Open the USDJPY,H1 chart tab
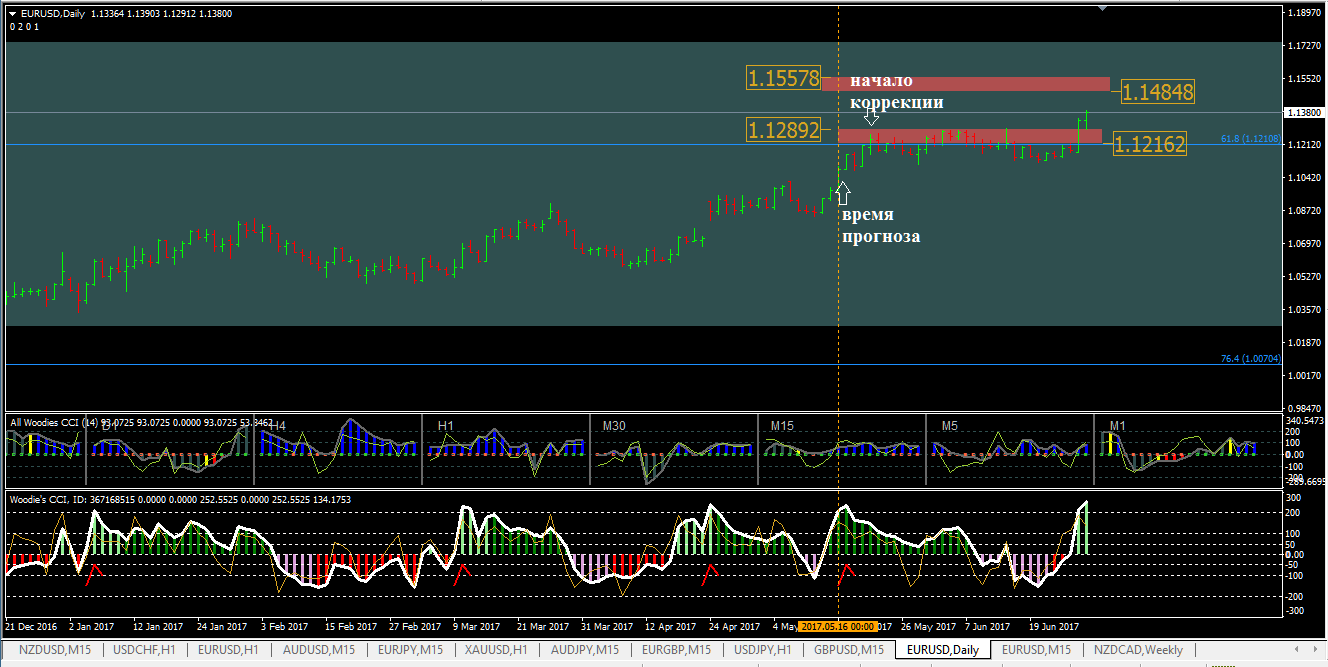The height and width of the screenshot is (667, 1328). (763, 650)
